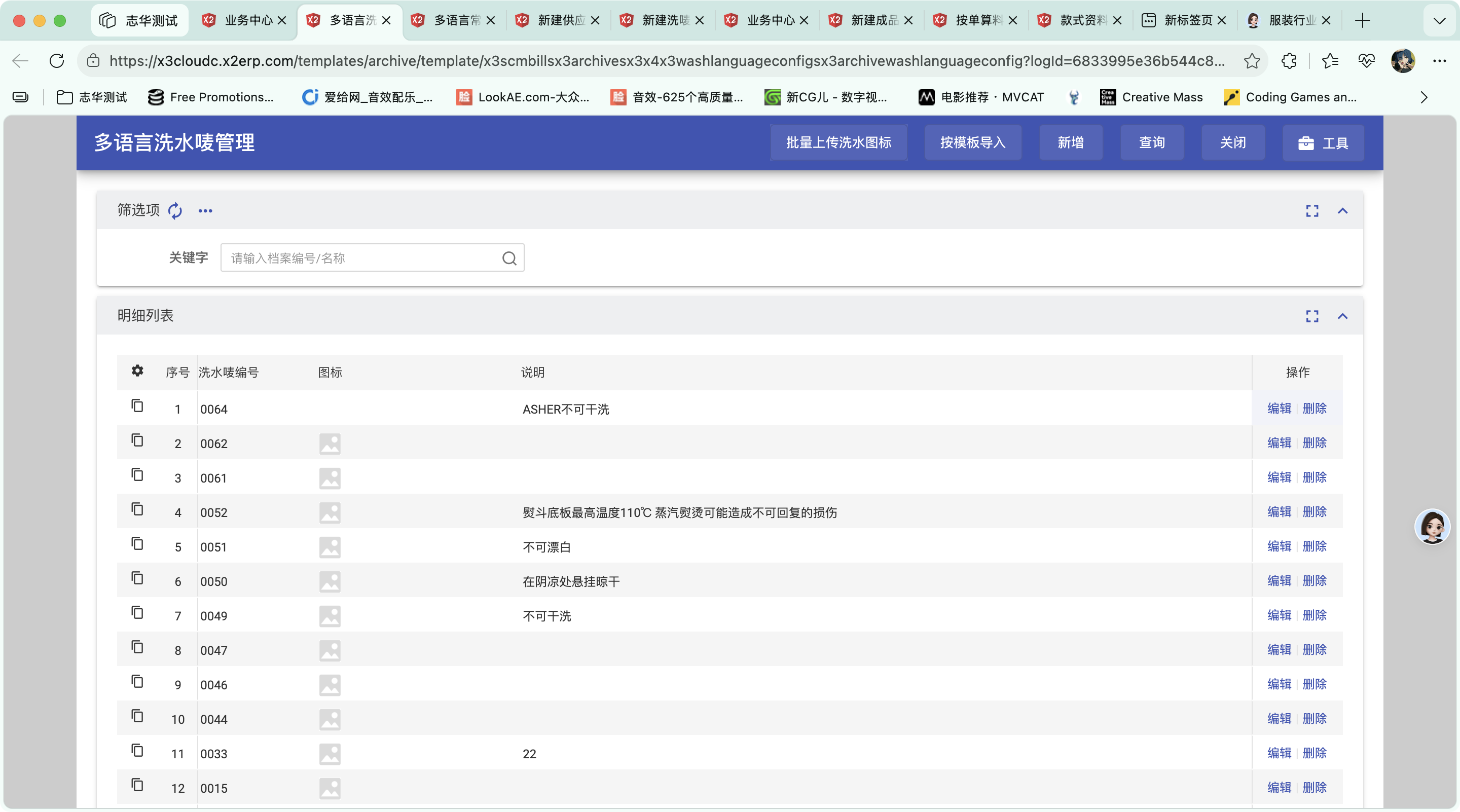The image size is (1460, 812).
Task: Maximize the 明细列表 panel with fullscreen icon
Action: (x=1312, y=316)
